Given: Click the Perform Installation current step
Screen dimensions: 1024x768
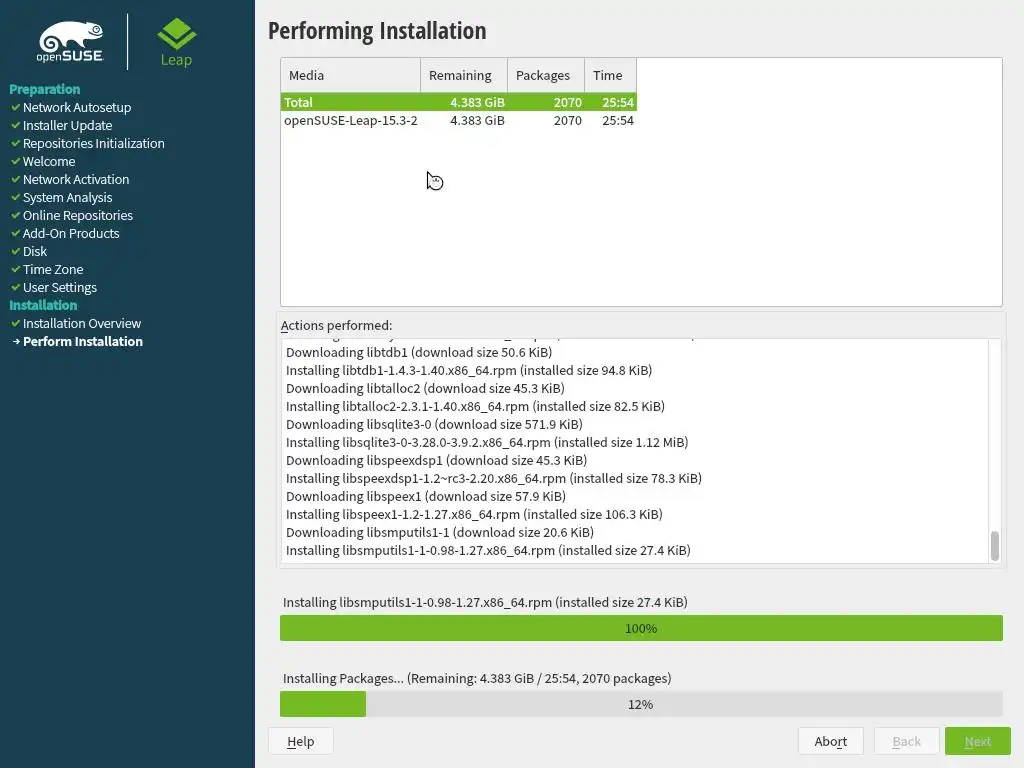Looking at the screenshot, I should pos(82,342).
